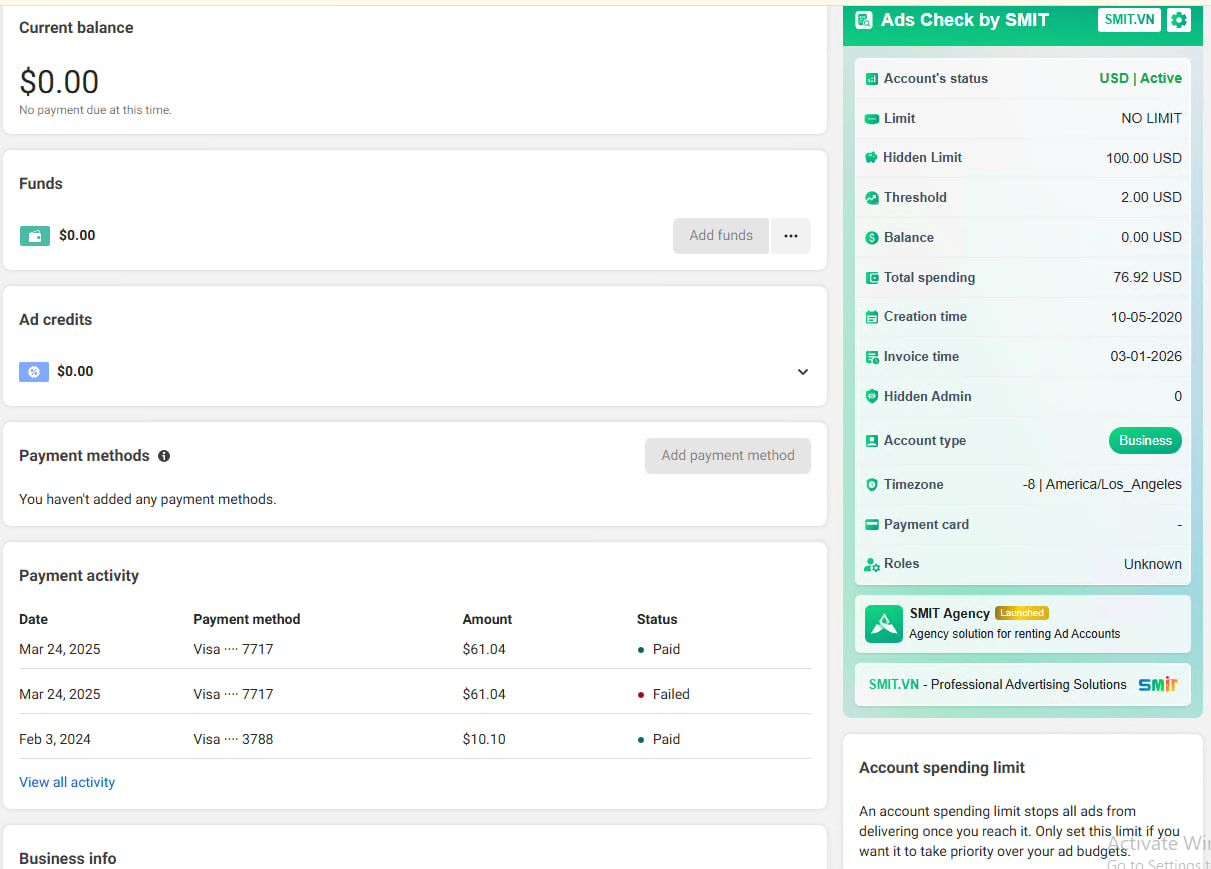Open Ads Check settings gear icon

(1179, 20)
